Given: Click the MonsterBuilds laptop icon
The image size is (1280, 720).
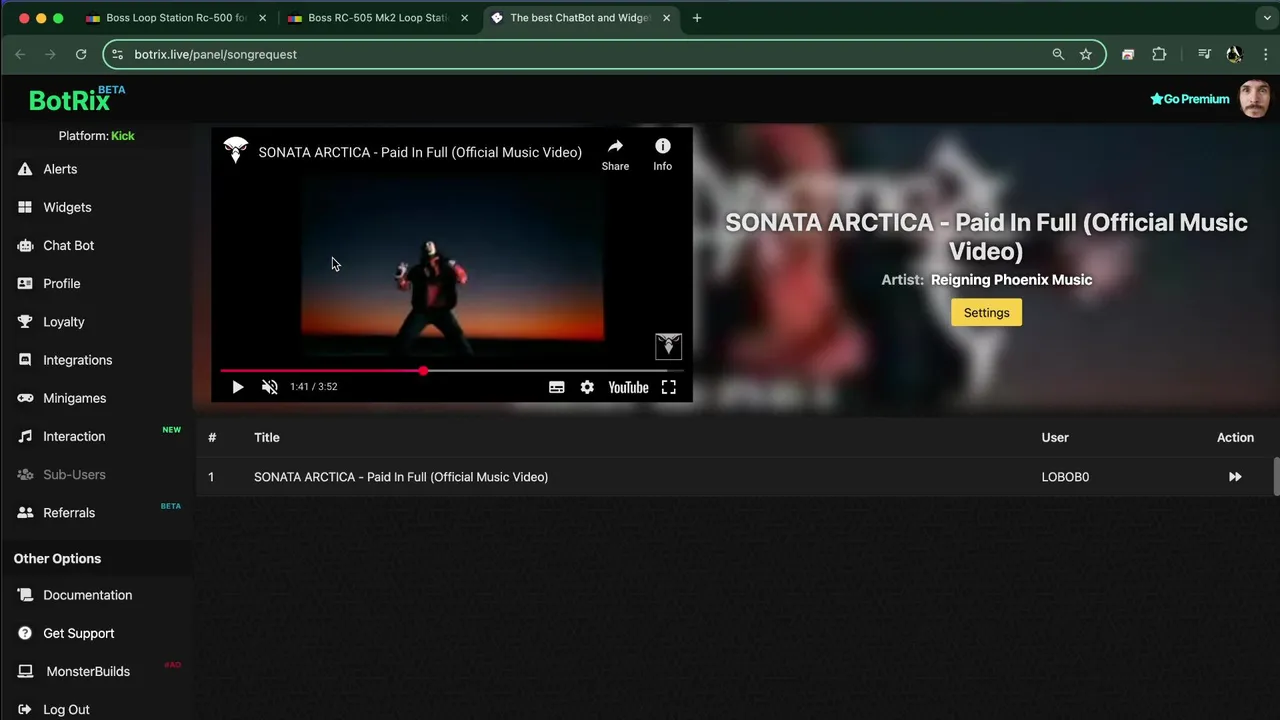Looking at the screenshot, I should [25, 671].
